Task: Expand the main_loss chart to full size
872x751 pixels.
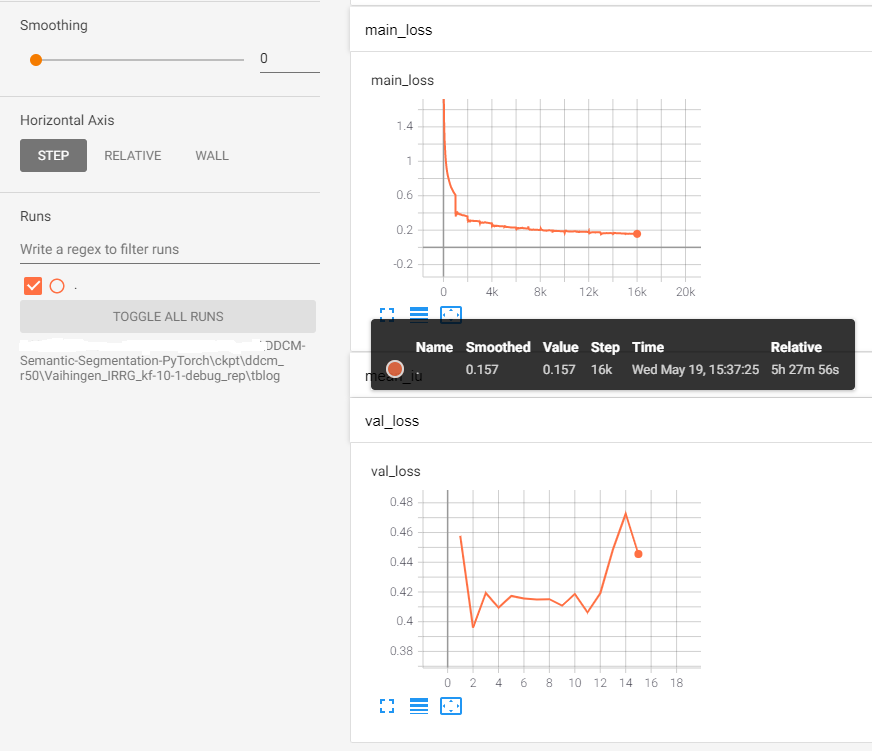Action: pos(387,315)
